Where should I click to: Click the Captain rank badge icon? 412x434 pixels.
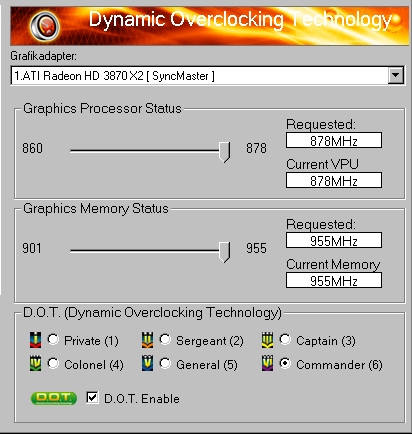tap(267, 340)
